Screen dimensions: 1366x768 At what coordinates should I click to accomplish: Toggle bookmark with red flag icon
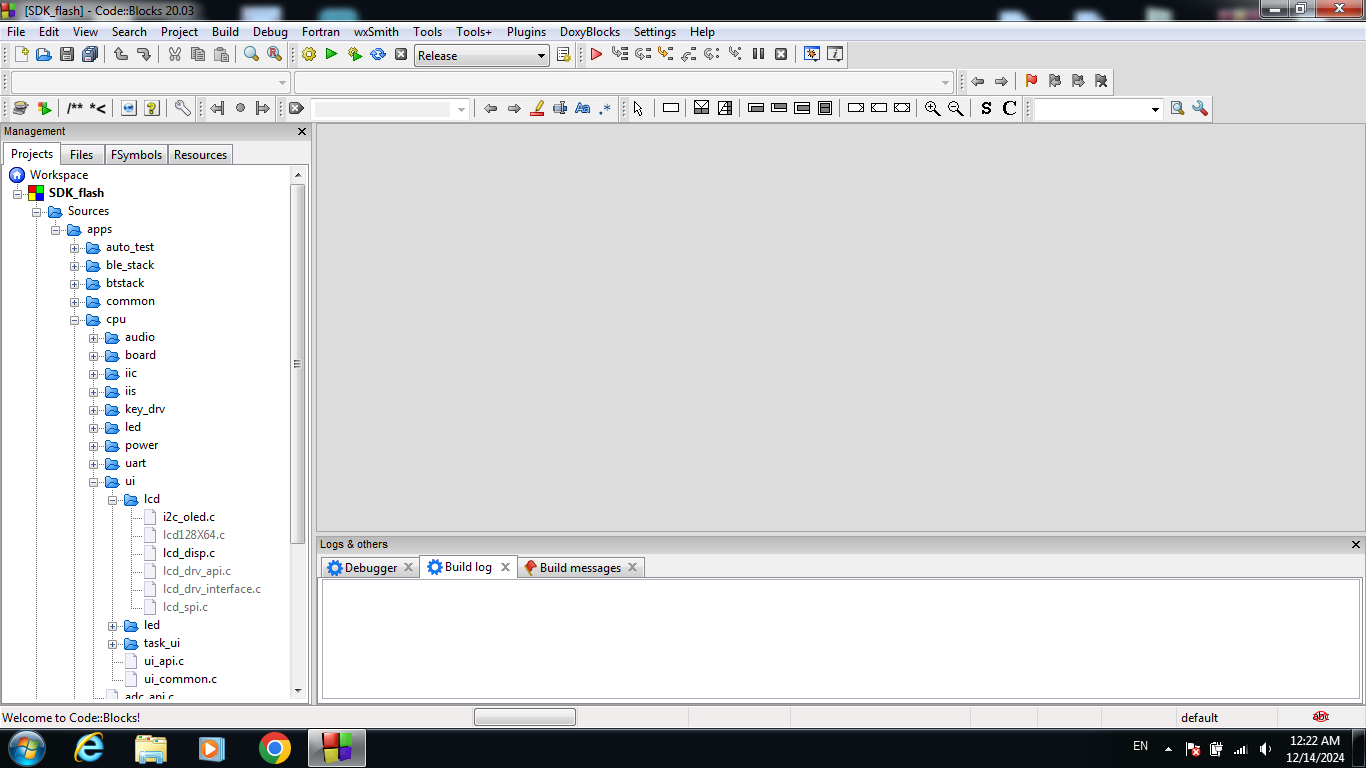[x=1031, y=81]
